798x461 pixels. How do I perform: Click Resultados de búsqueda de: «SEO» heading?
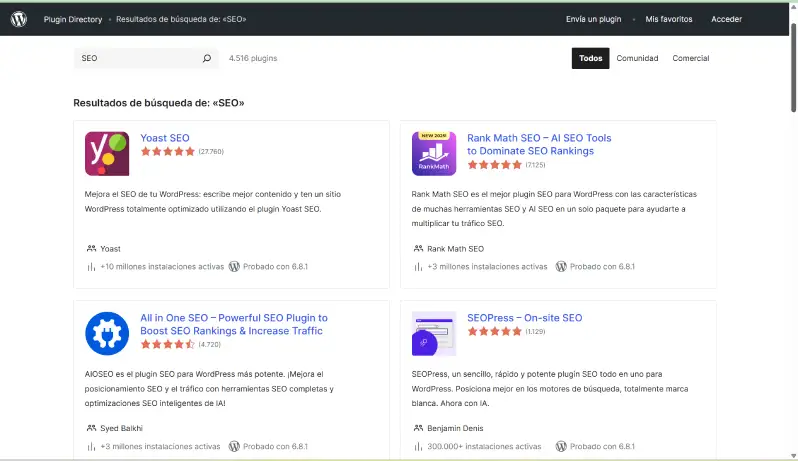159,103
